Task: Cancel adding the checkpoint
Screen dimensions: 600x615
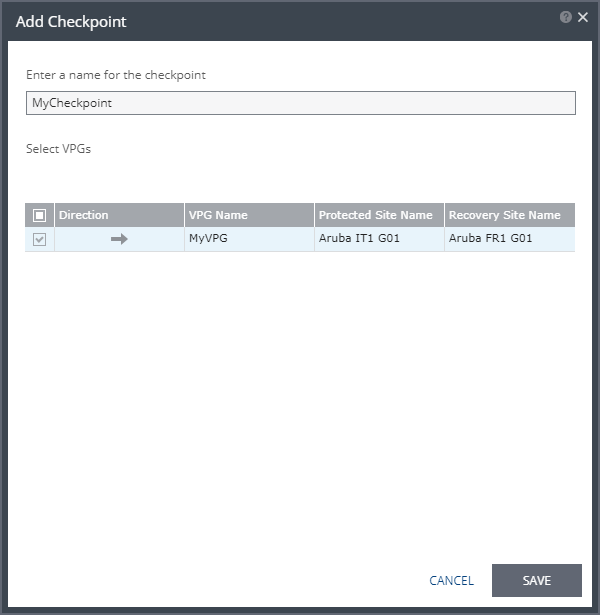Action: pos(451,580)
